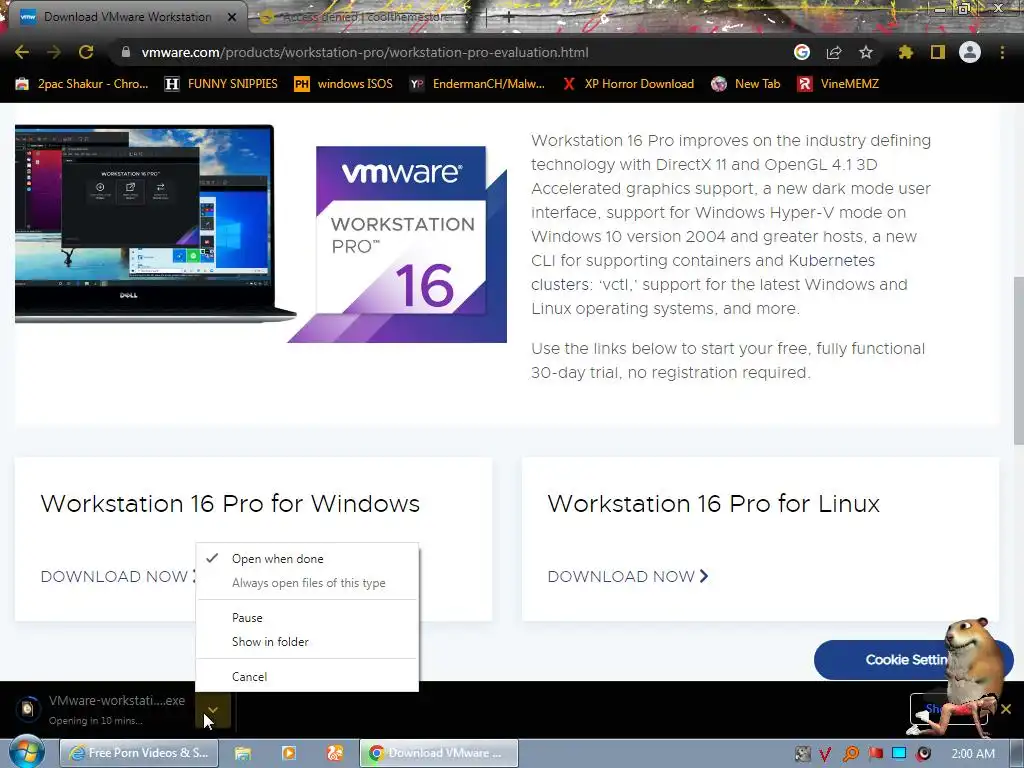Click the Workstation 16 Pro for Linux heading

714,504
